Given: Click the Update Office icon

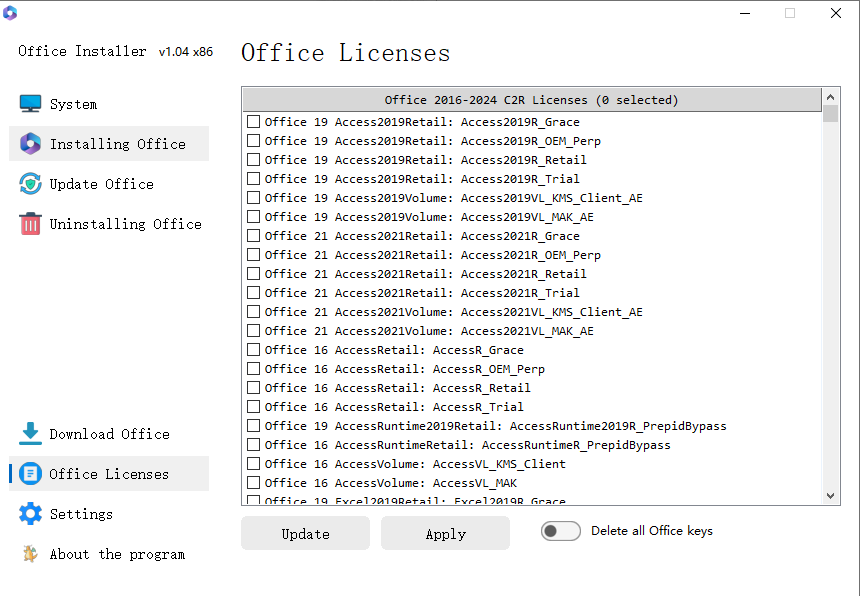Looking at the screenshot, I should (28, 184).
